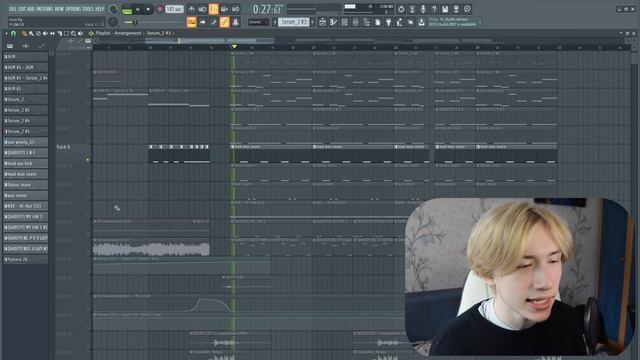Click the project picker icon
The width and height of the screenshot is (640, 360).
(378, 22)
